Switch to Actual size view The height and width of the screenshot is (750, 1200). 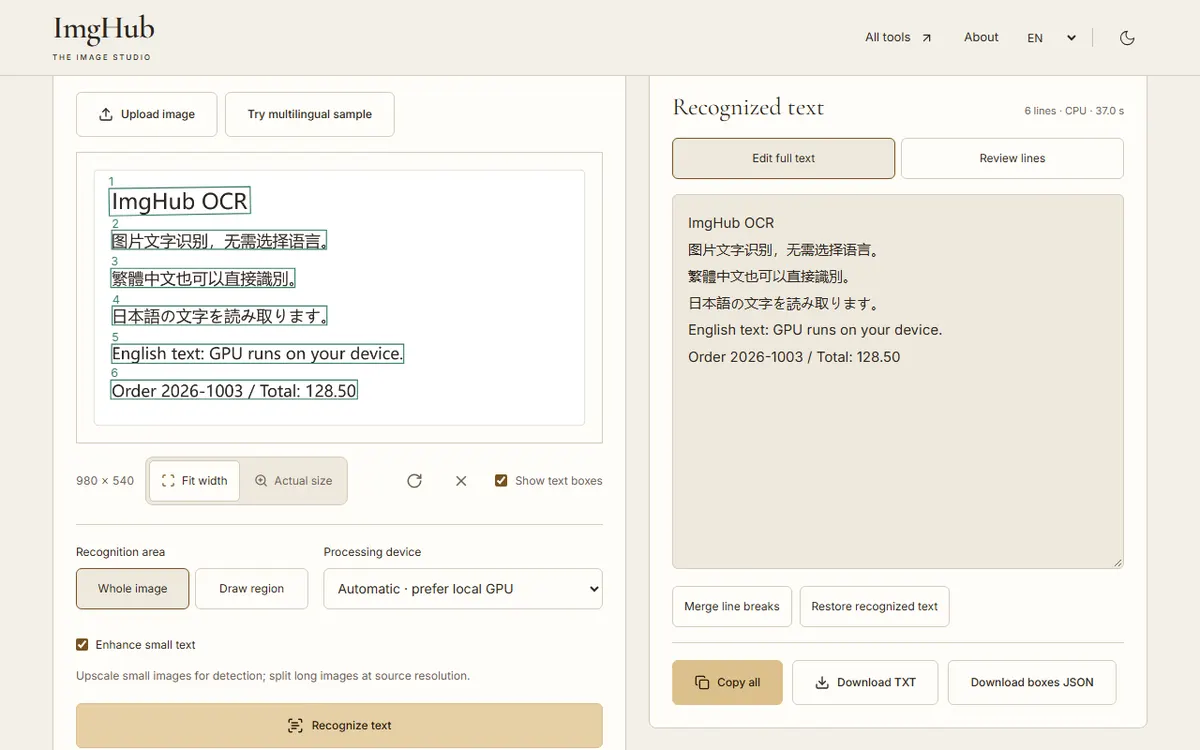(x=293, y=481)
